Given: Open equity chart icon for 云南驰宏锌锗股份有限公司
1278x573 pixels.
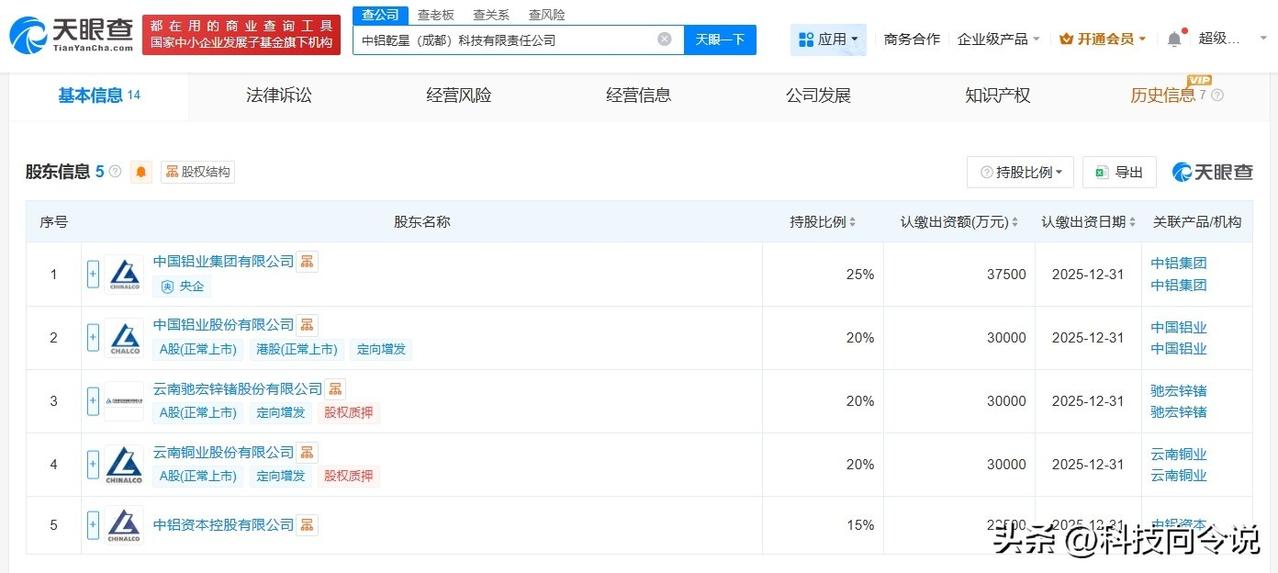Looking at the screenshot, I should (x=335, y=388).
